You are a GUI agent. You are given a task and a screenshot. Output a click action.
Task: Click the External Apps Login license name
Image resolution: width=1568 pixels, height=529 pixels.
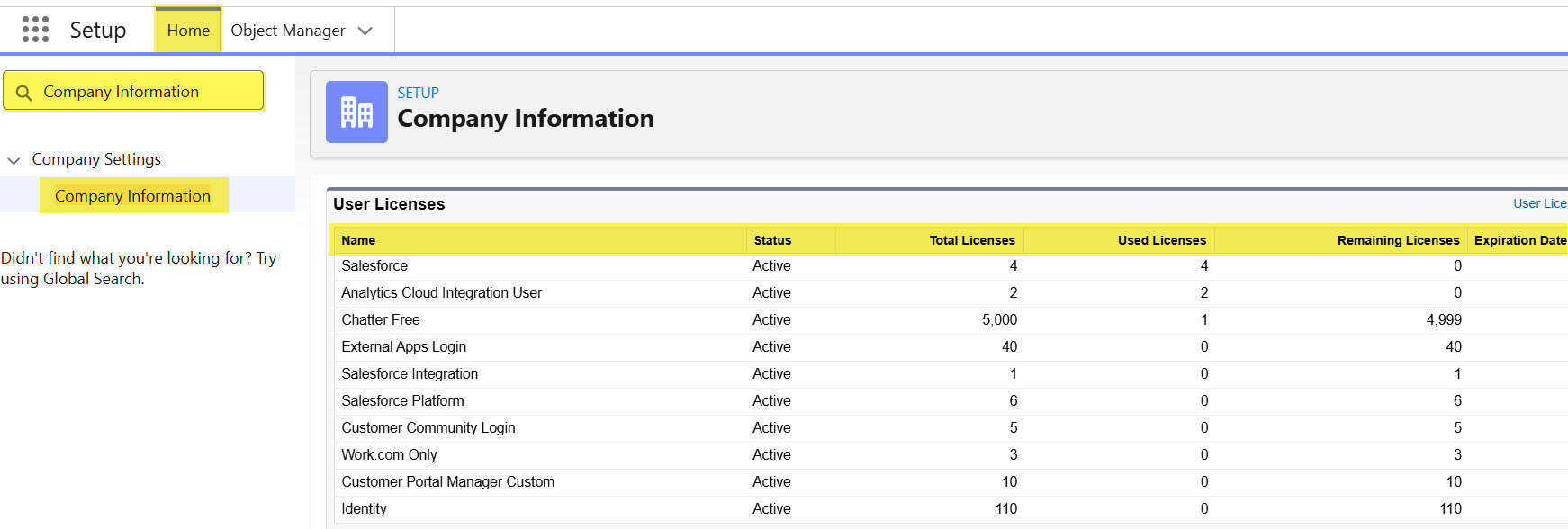(x=403, y=346)
